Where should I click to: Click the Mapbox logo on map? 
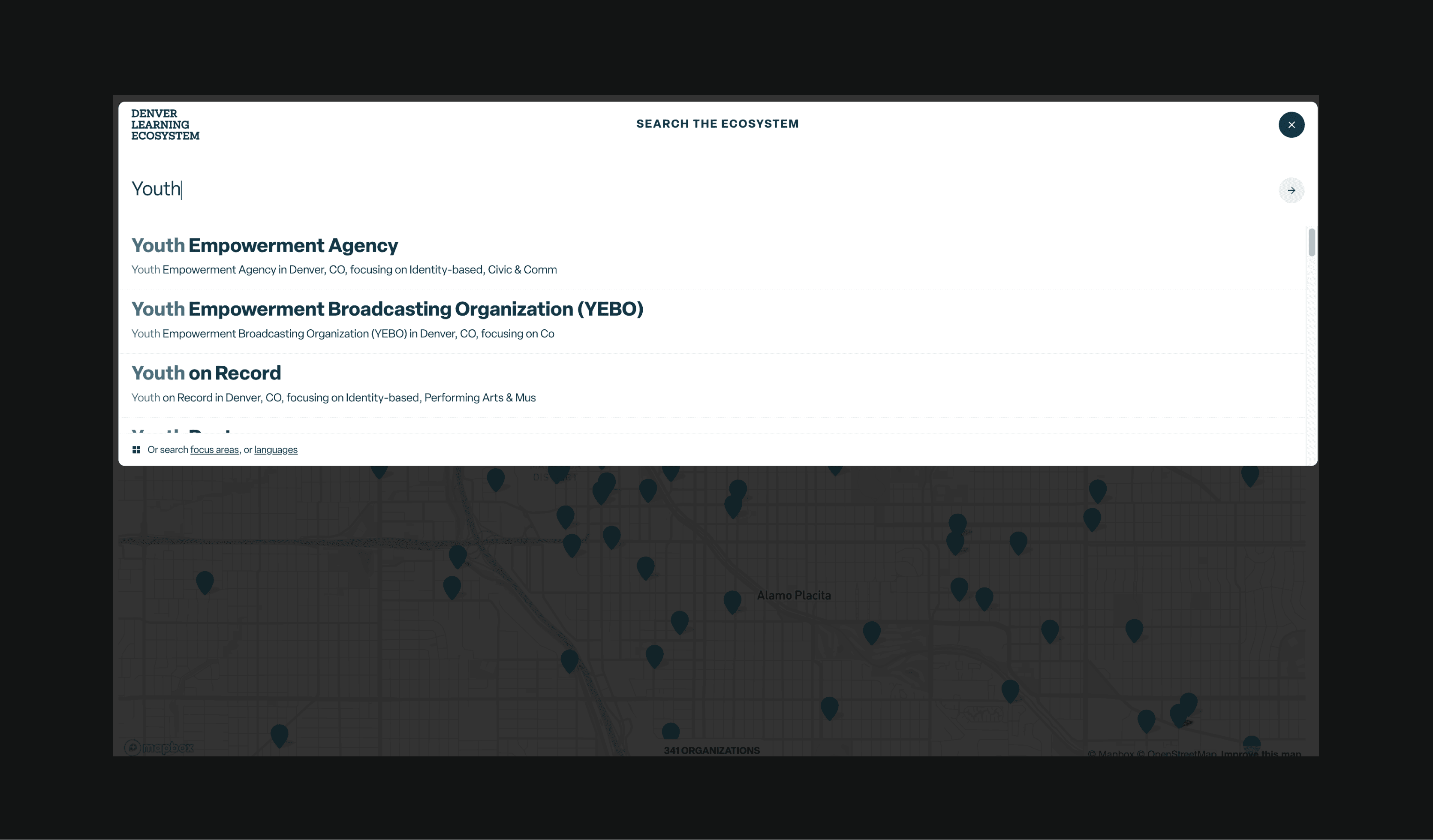coord(159,747)
